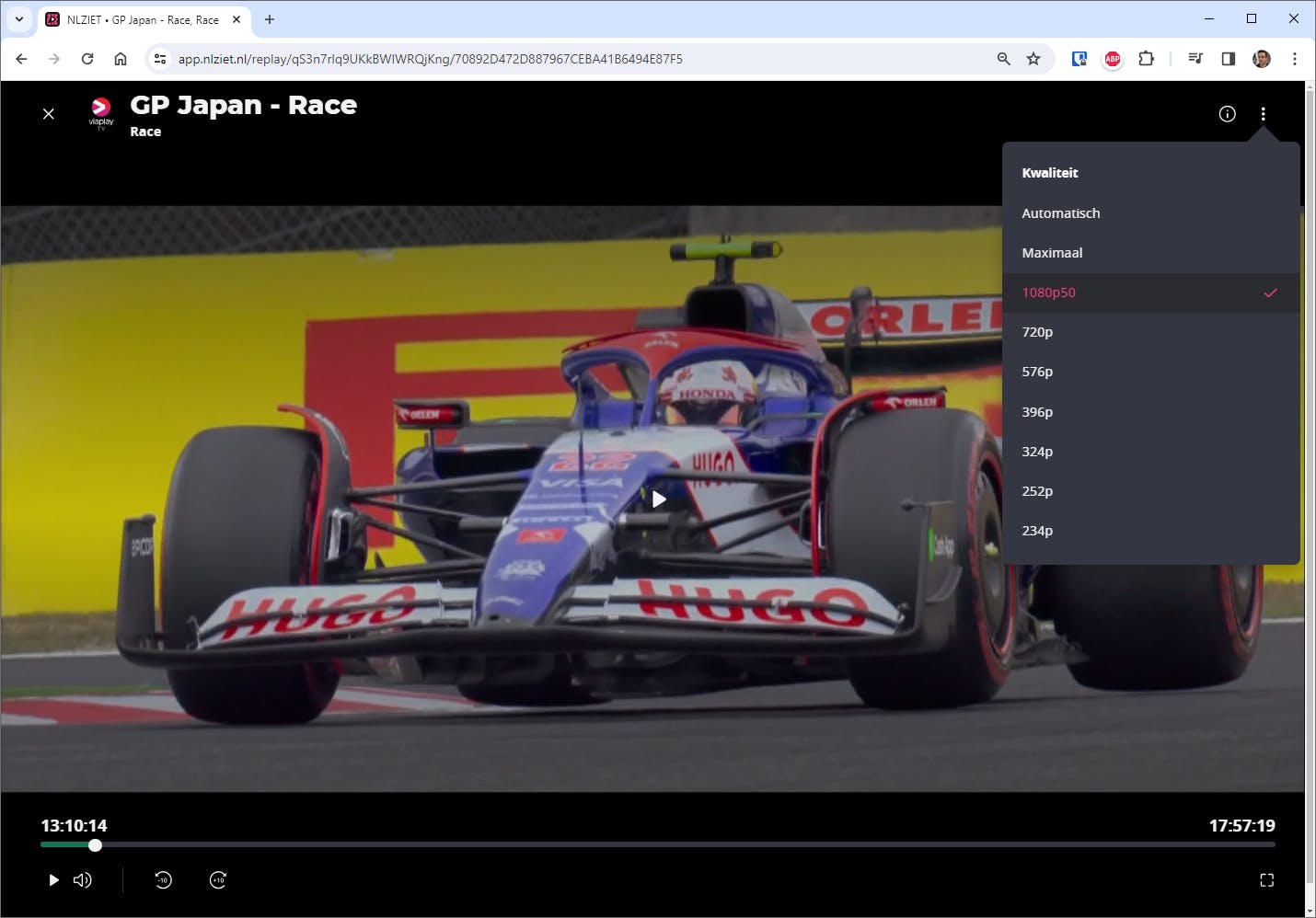Viewport: 1316px width, 918px height.
Task: Start playback with bottom play button
Action: (53, 880)
